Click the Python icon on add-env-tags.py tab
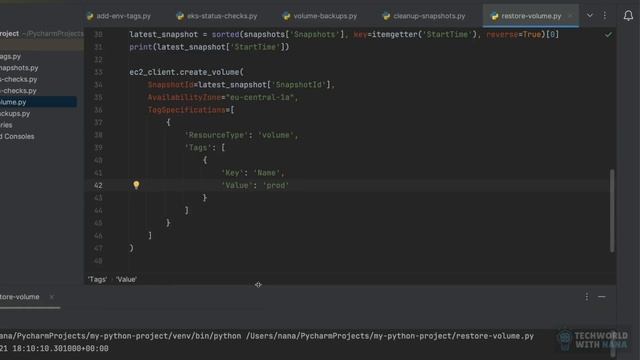The width and height of the screenshot is (640, 360). (90, 16)
